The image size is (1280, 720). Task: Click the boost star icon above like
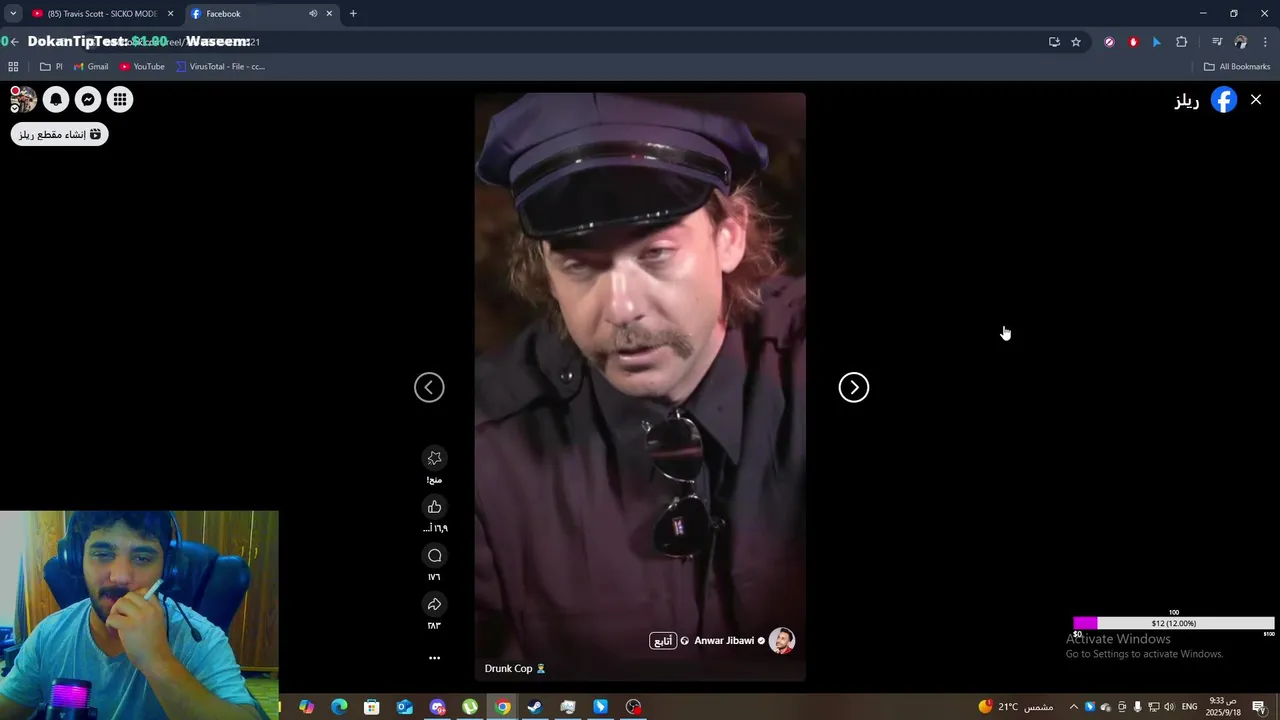434,458
